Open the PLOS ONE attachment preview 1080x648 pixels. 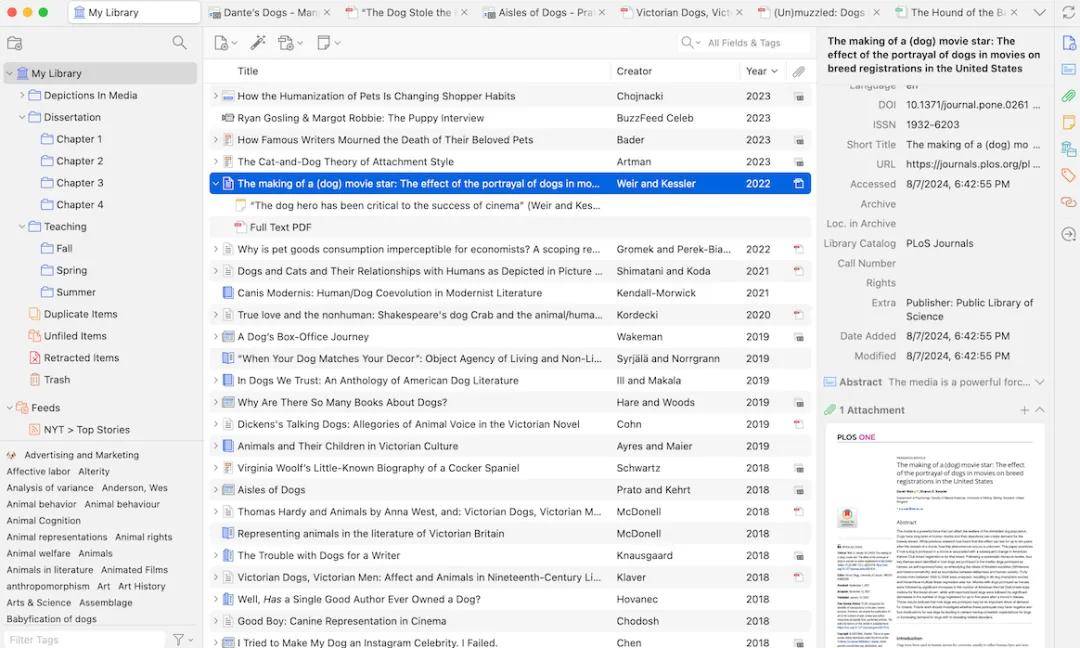coord(935,537)
